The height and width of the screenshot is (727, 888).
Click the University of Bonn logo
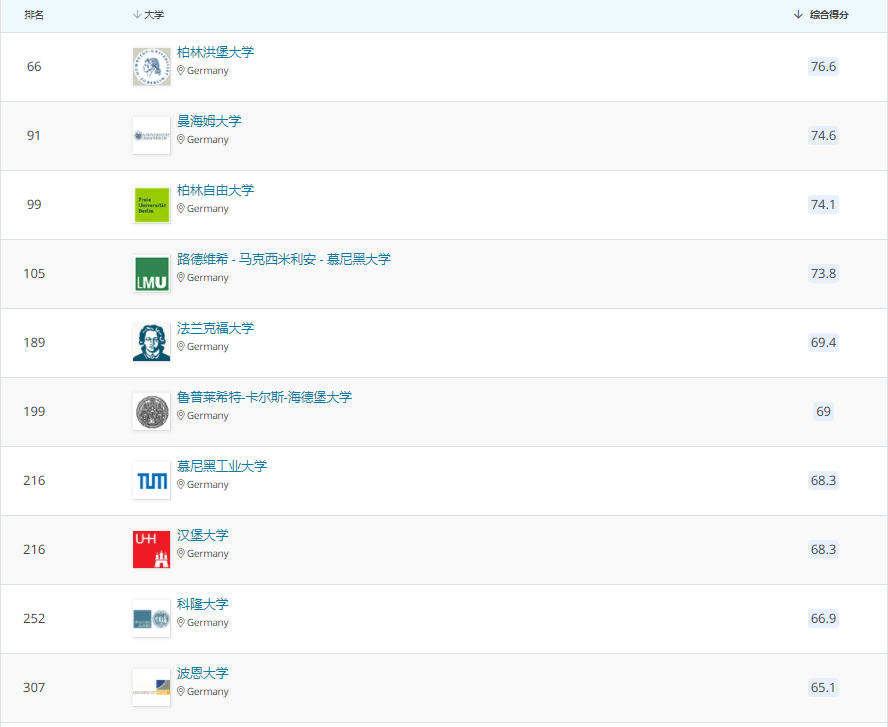pos(151,688)
